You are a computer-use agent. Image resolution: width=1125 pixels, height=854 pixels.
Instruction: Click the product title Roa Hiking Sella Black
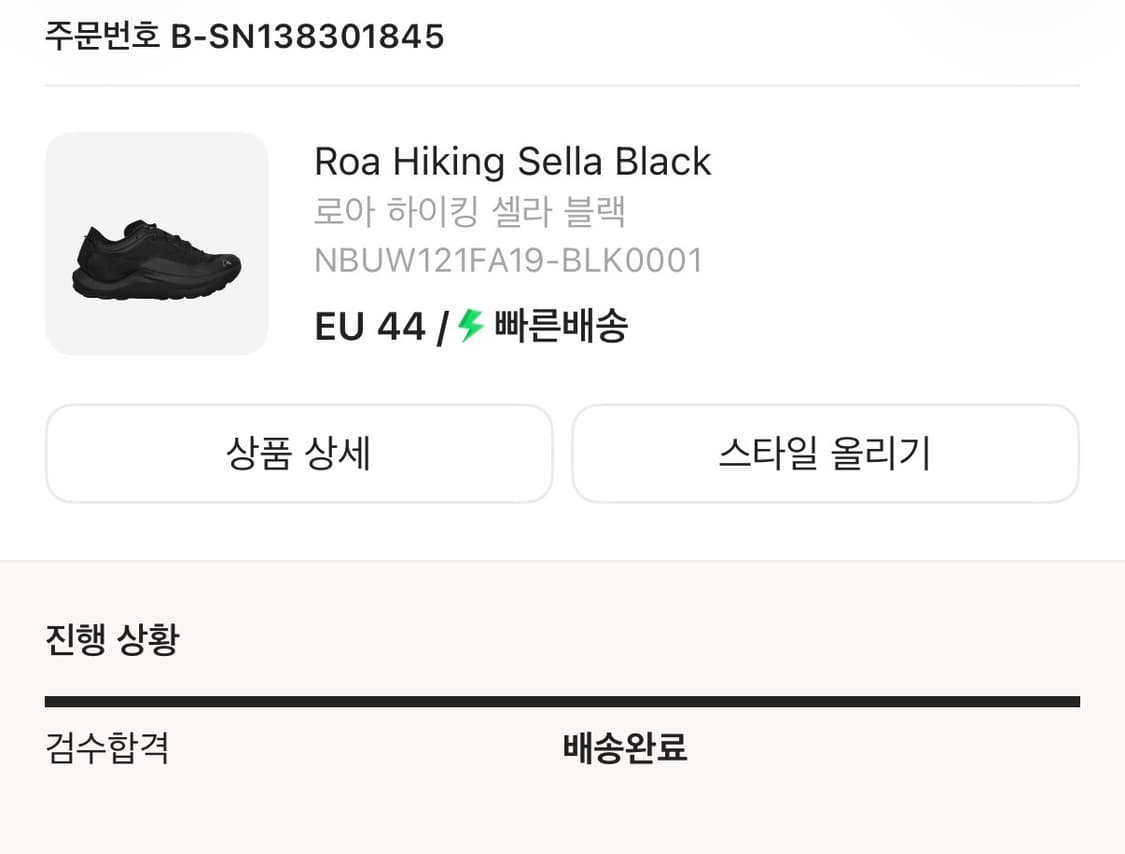[x=512, y=161]
